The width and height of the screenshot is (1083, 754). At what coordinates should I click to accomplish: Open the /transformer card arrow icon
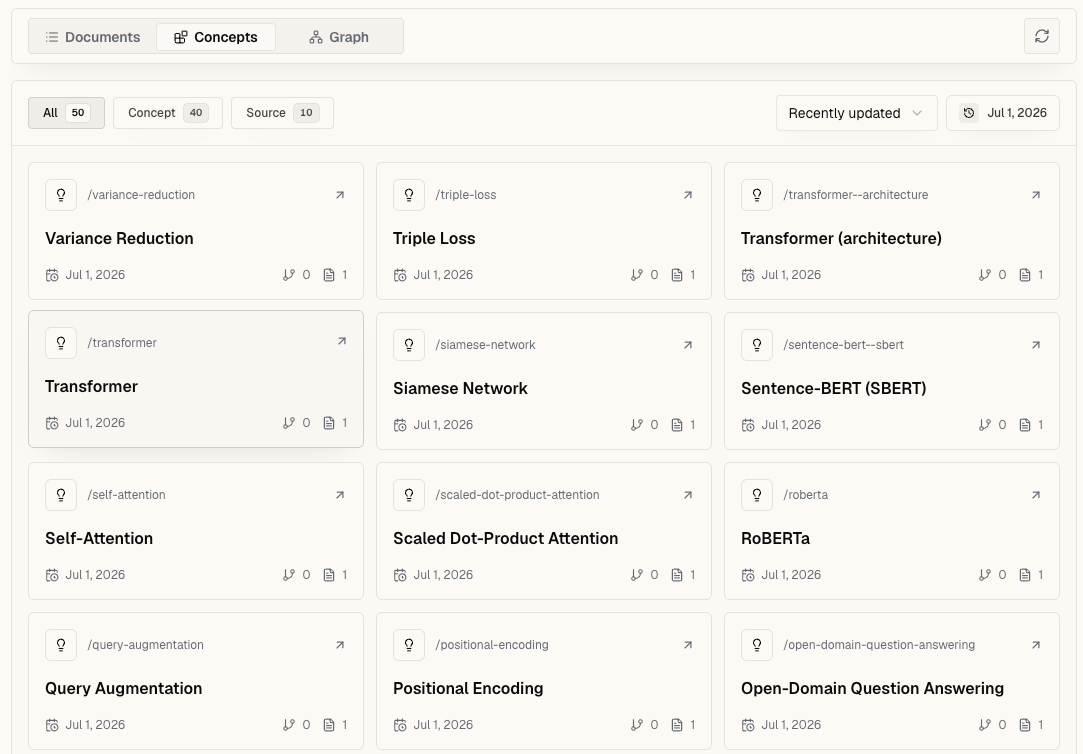[342, 341]
